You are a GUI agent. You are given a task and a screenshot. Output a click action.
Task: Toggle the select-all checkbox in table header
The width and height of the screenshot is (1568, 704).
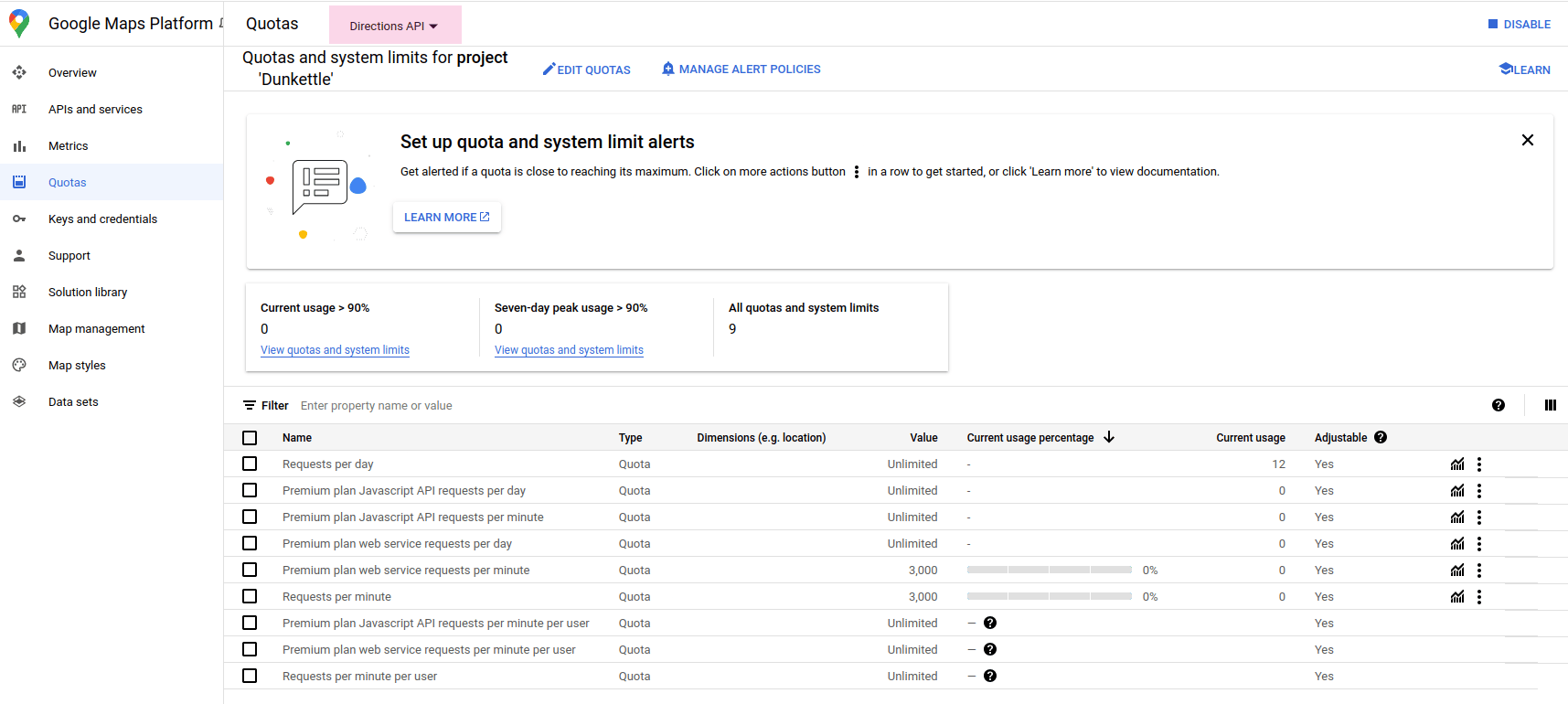(x=250, y=438)
